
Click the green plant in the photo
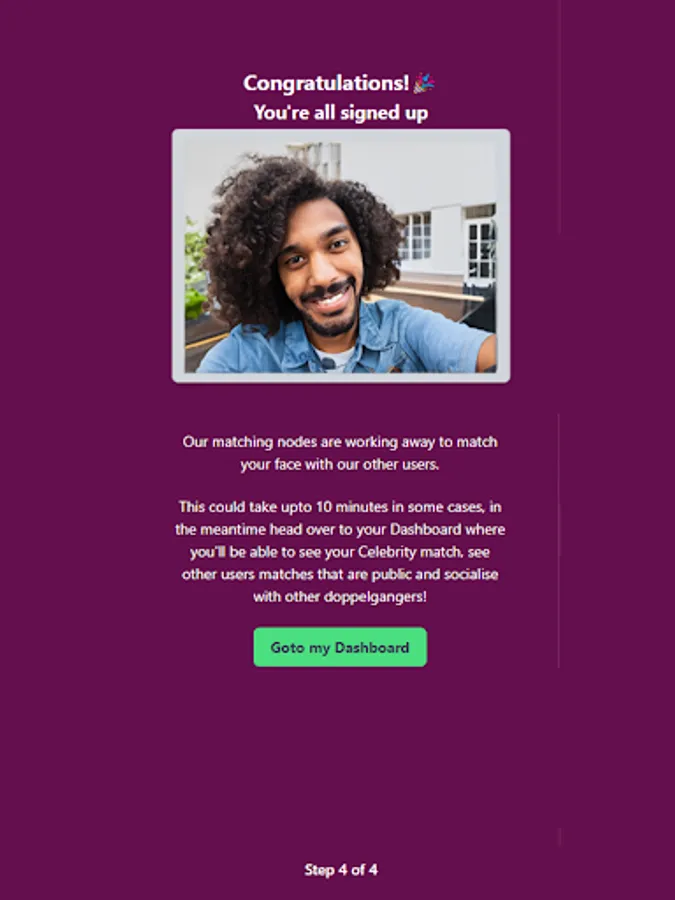(x=195, y=270)
